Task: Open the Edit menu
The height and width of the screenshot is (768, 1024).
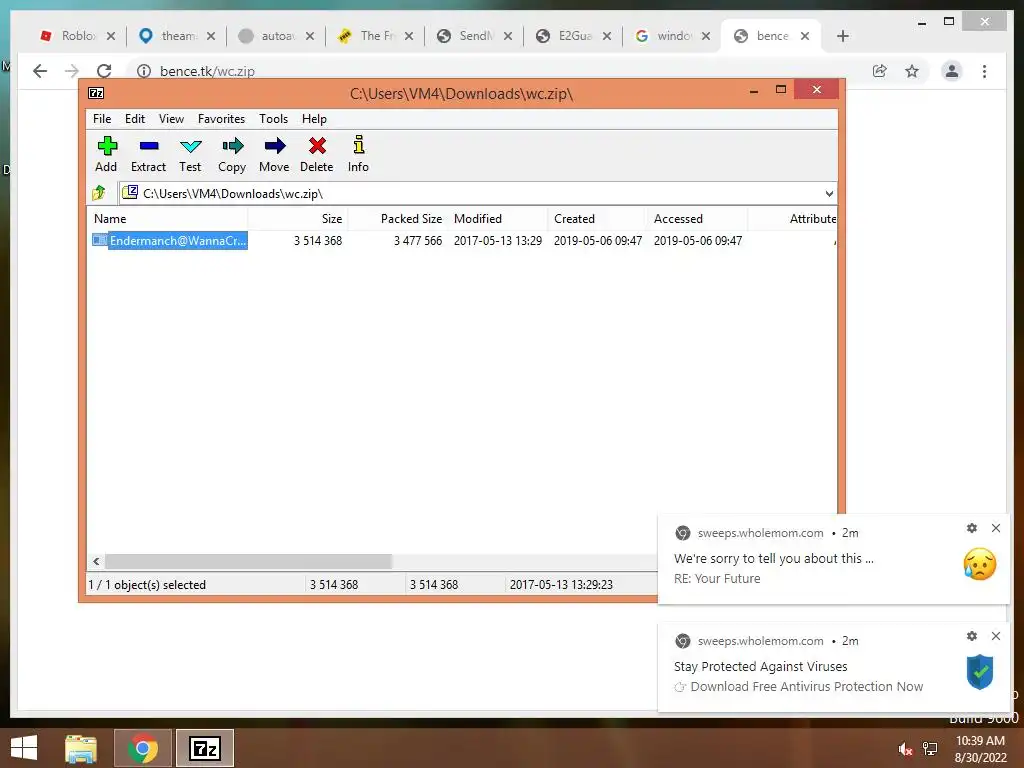Action: (135, 119)
